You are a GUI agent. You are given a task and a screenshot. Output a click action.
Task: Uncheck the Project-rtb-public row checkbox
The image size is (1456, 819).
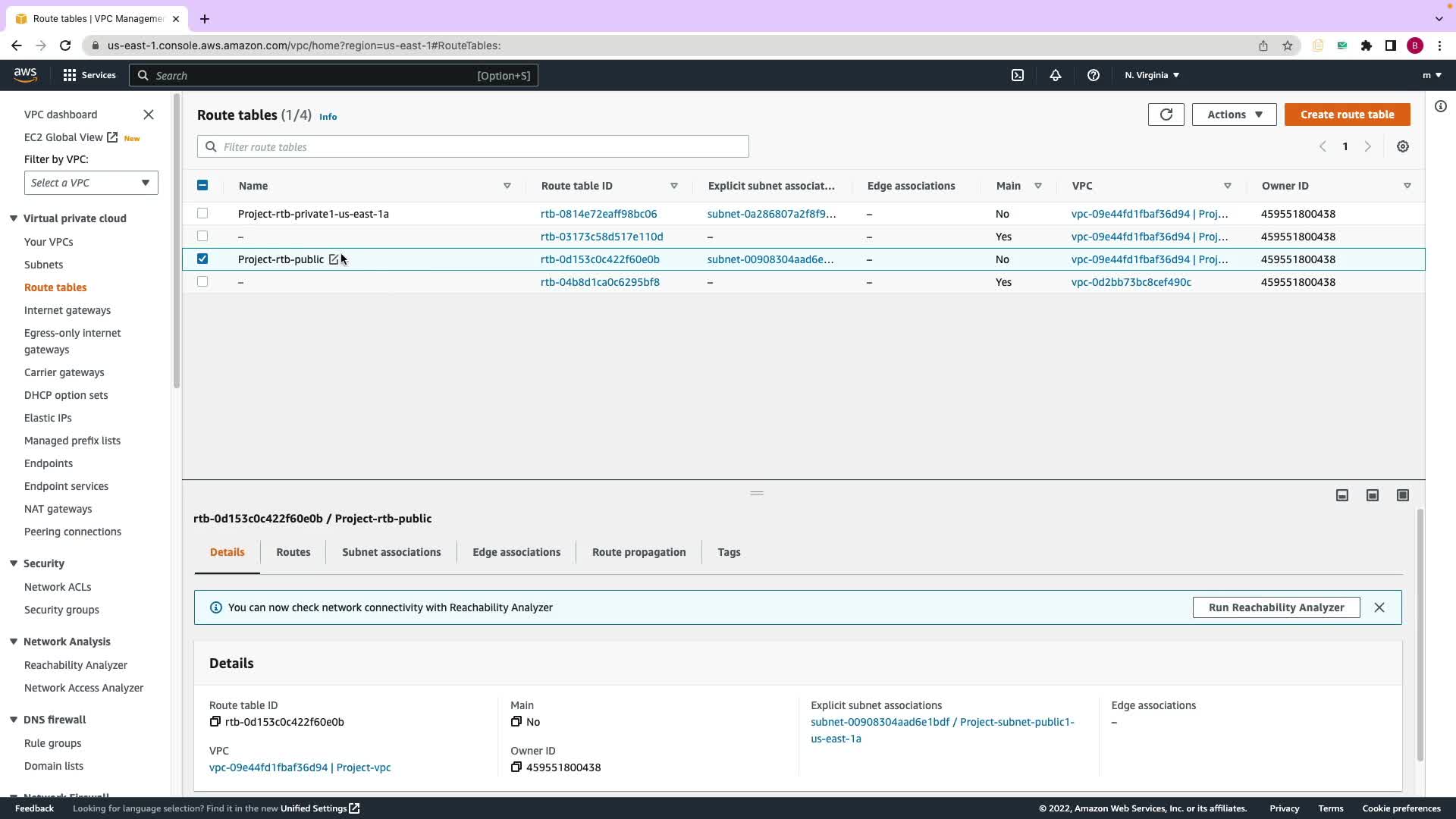[x=202, y=259]
